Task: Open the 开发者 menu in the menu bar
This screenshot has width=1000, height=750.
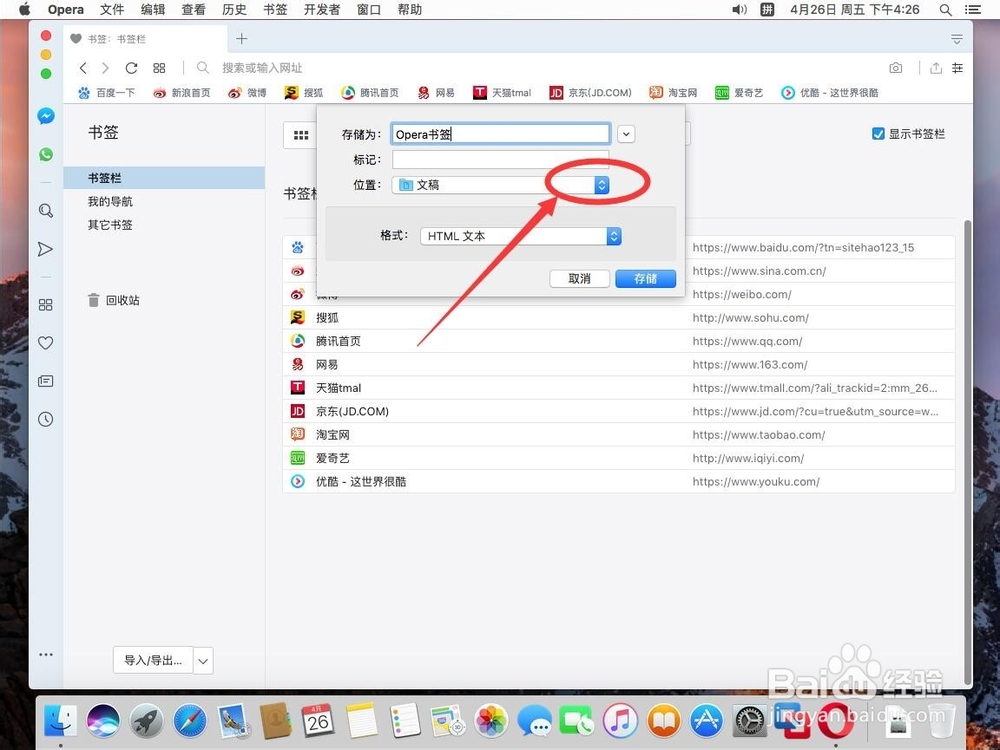Action: pos(321,10)
